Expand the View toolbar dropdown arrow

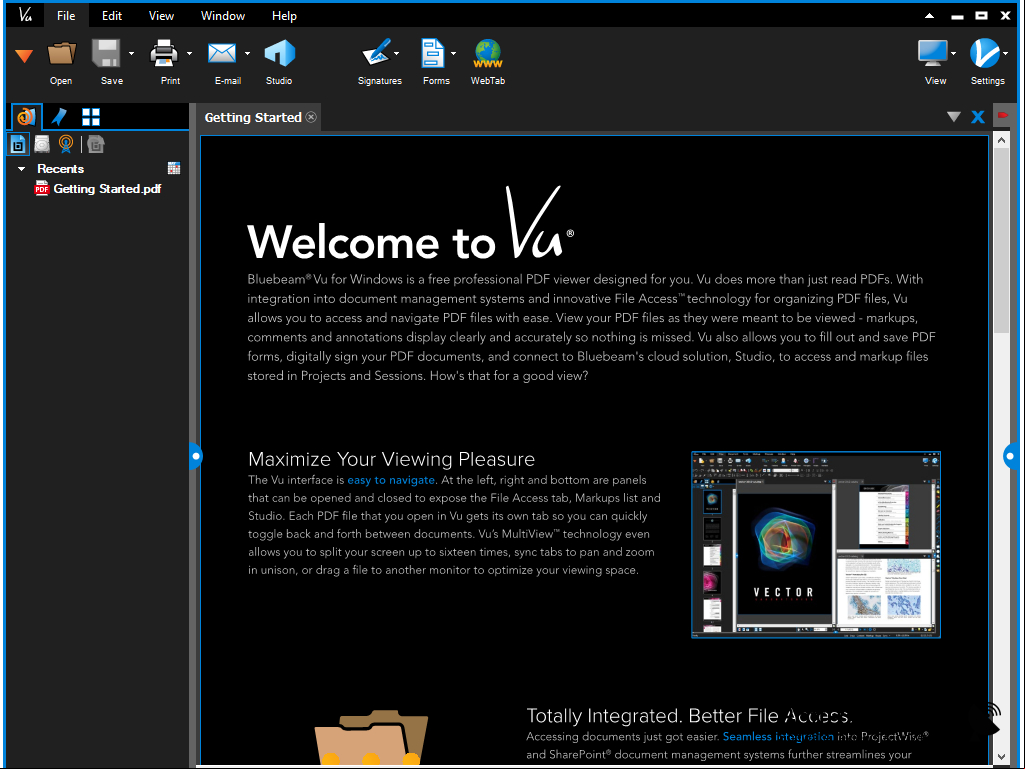954,54
